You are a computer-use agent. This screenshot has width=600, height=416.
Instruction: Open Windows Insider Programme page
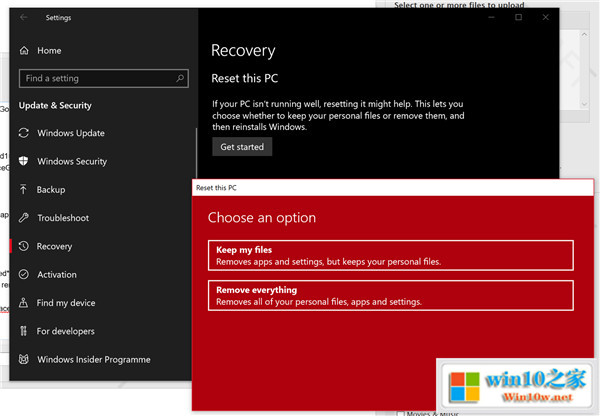point(94,359)
